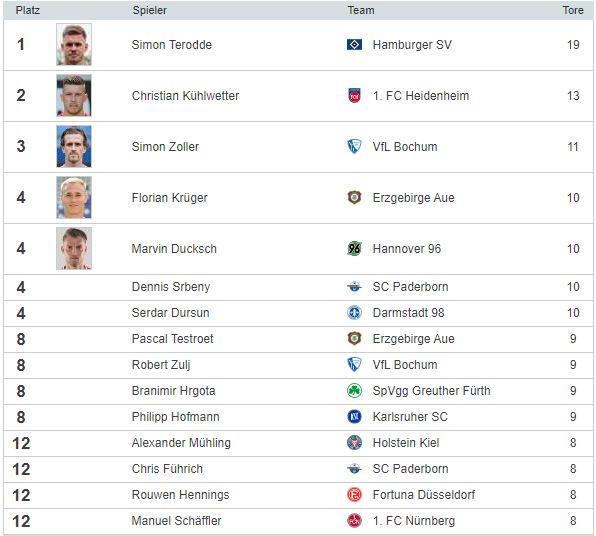Click the Hannover 96 club logo
This screenshot has width=596, height=536.
click(x=354, y=249)
